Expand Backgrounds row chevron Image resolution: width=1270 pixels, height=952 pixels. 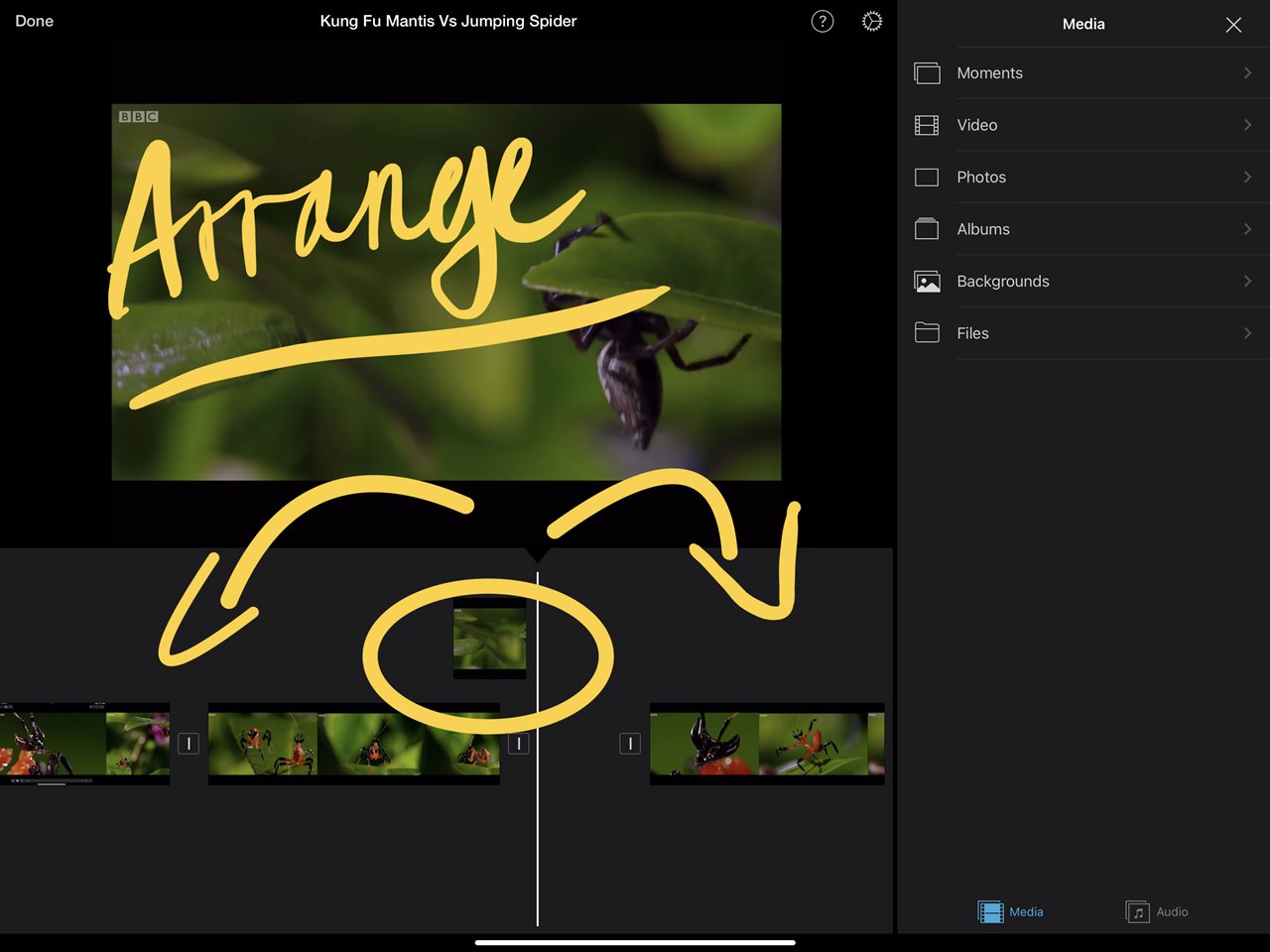coord(1247,282)
